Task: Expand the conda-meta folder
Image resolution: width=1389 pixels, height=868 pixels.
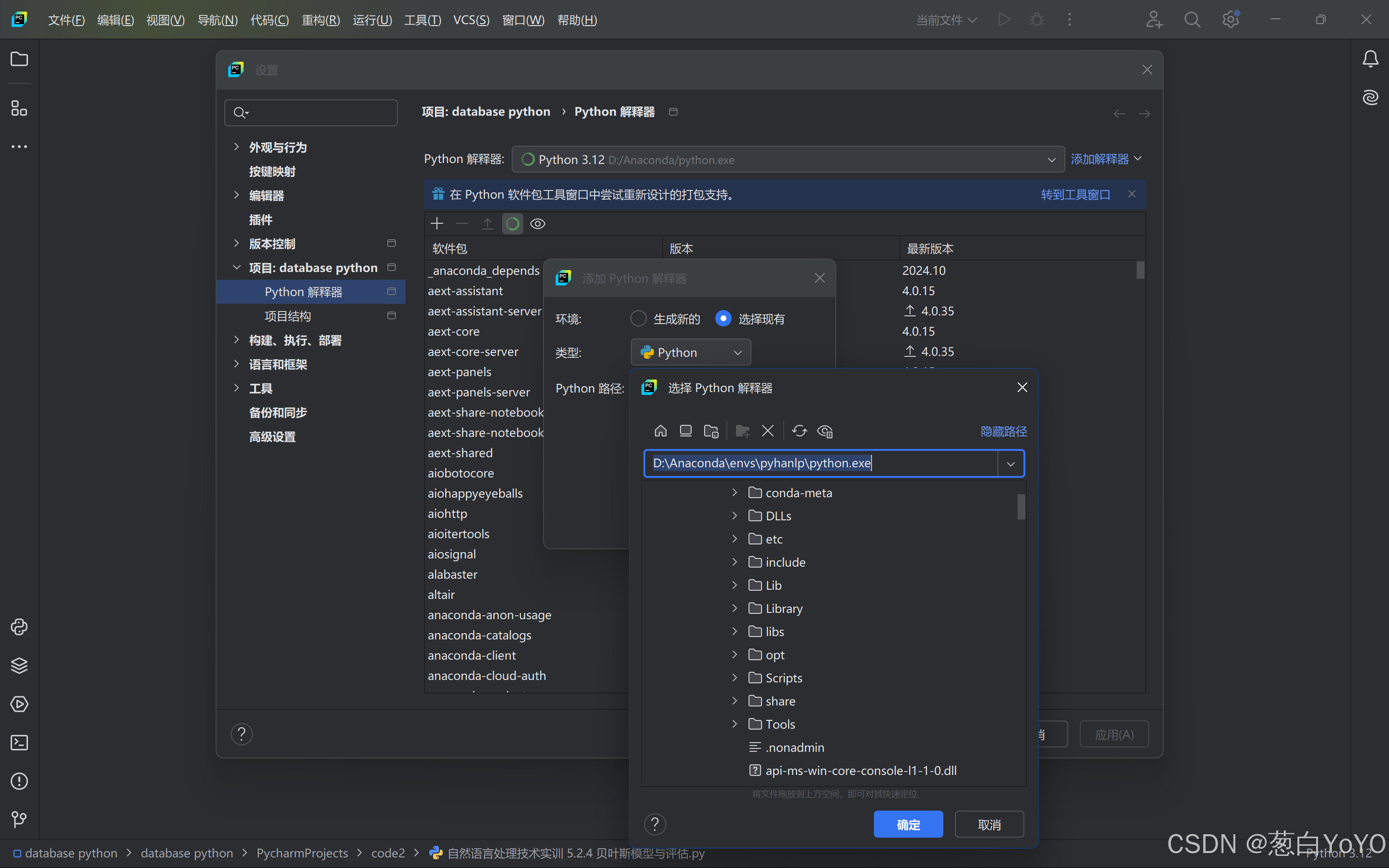Action: (735, 492)
